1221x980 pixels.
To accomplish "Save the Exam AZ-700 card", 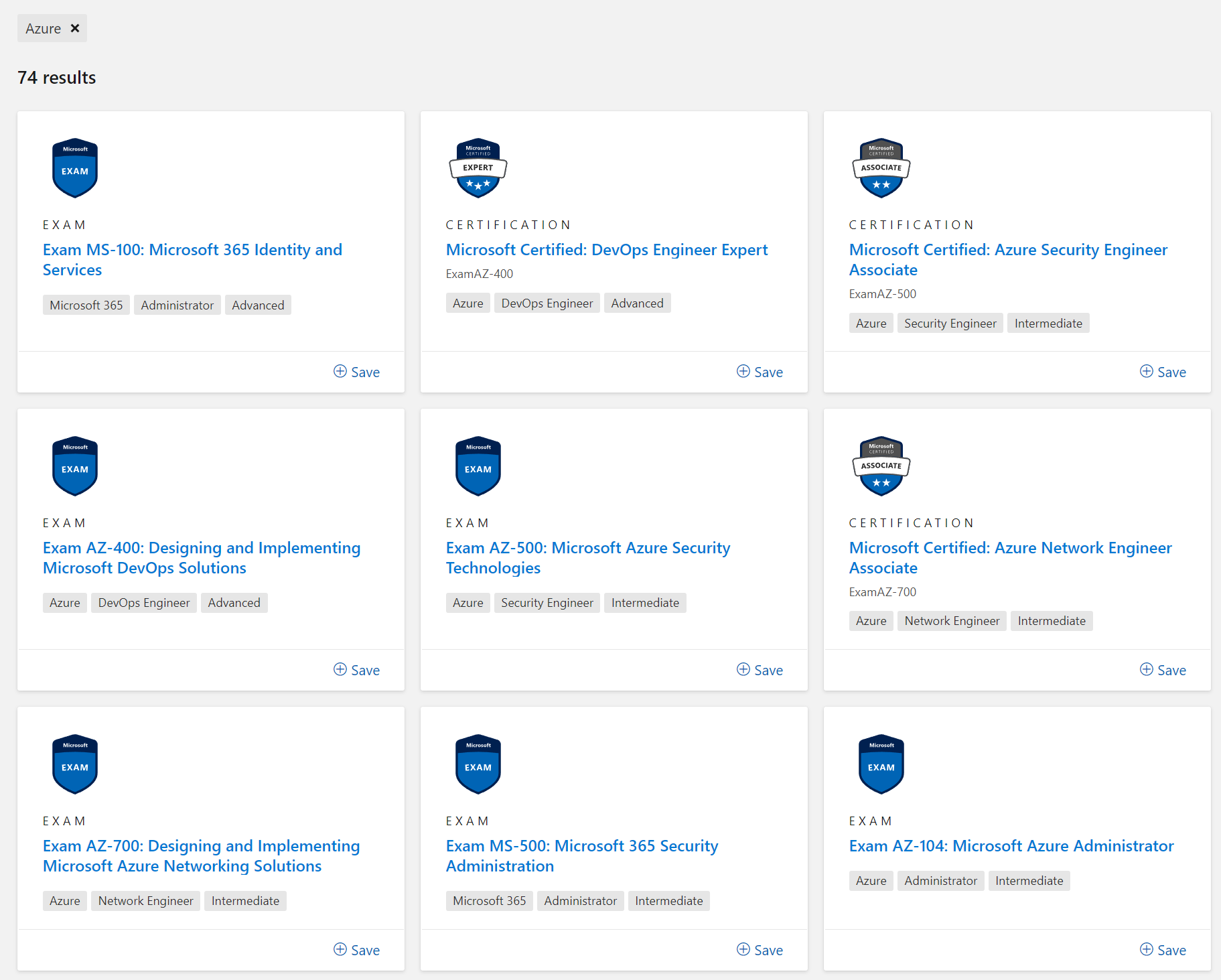I will click(357, 950).
